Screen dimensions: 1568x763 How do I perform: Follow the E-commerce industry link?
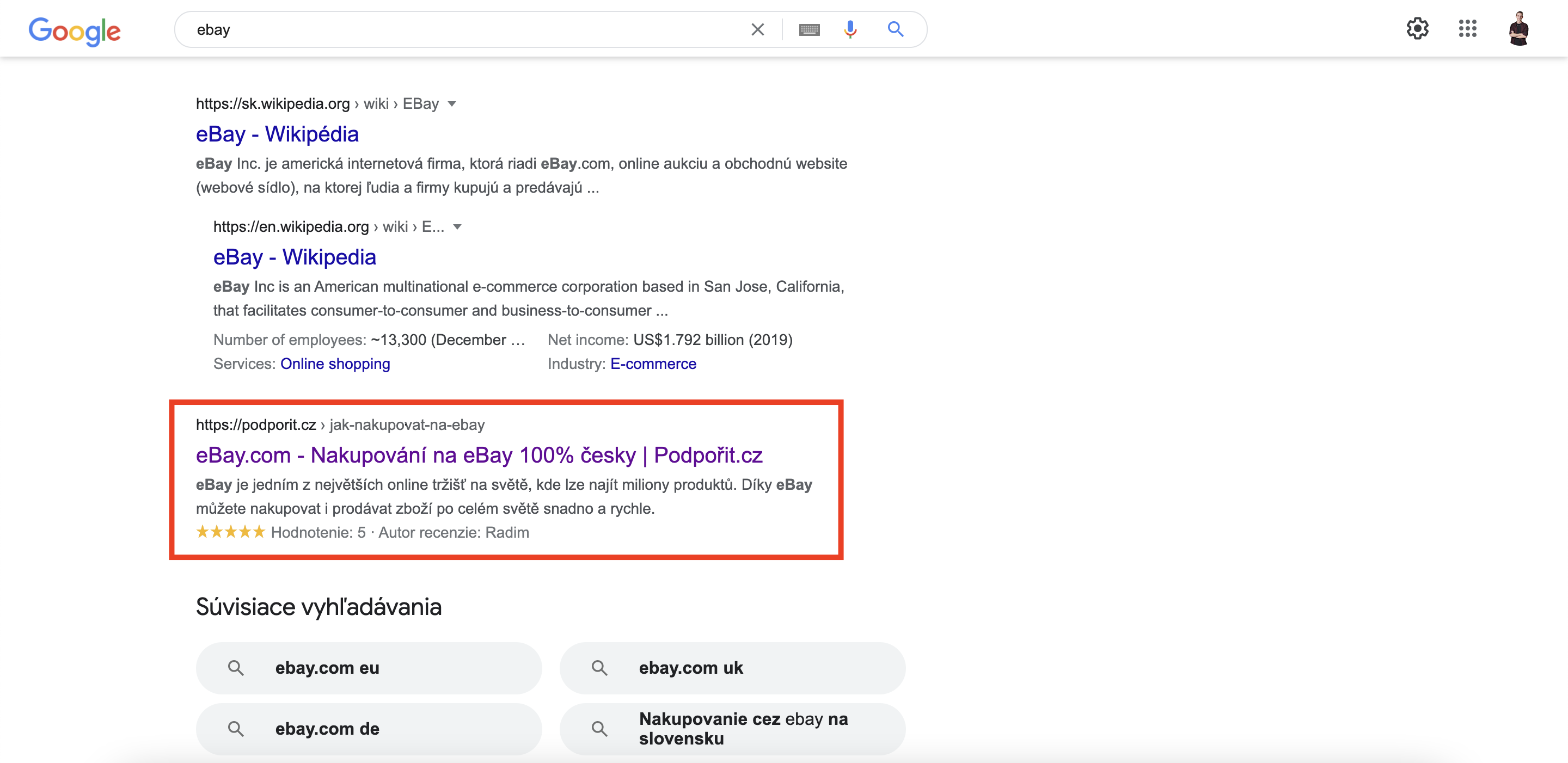(653, 364)
